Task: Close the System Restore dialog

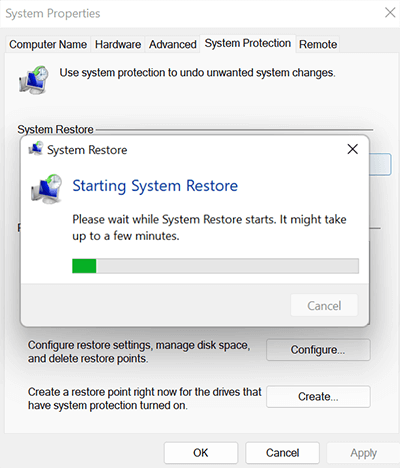Action: [353, 149]
